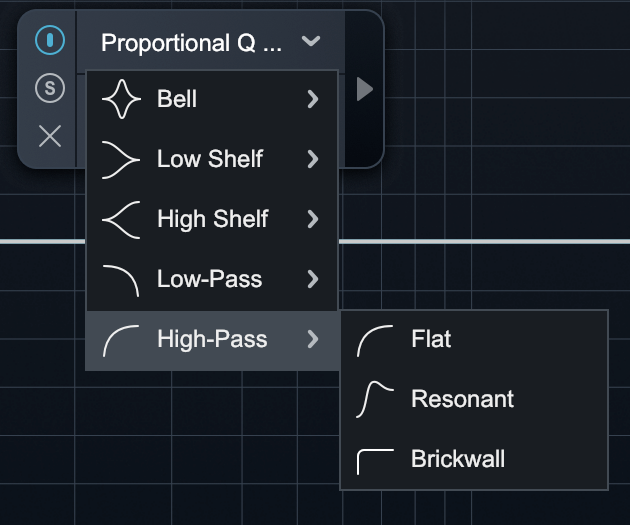Screen dimensions: 630x525
Task: Expand the Bell submenu arrow
Action: (x=313, y=99)
